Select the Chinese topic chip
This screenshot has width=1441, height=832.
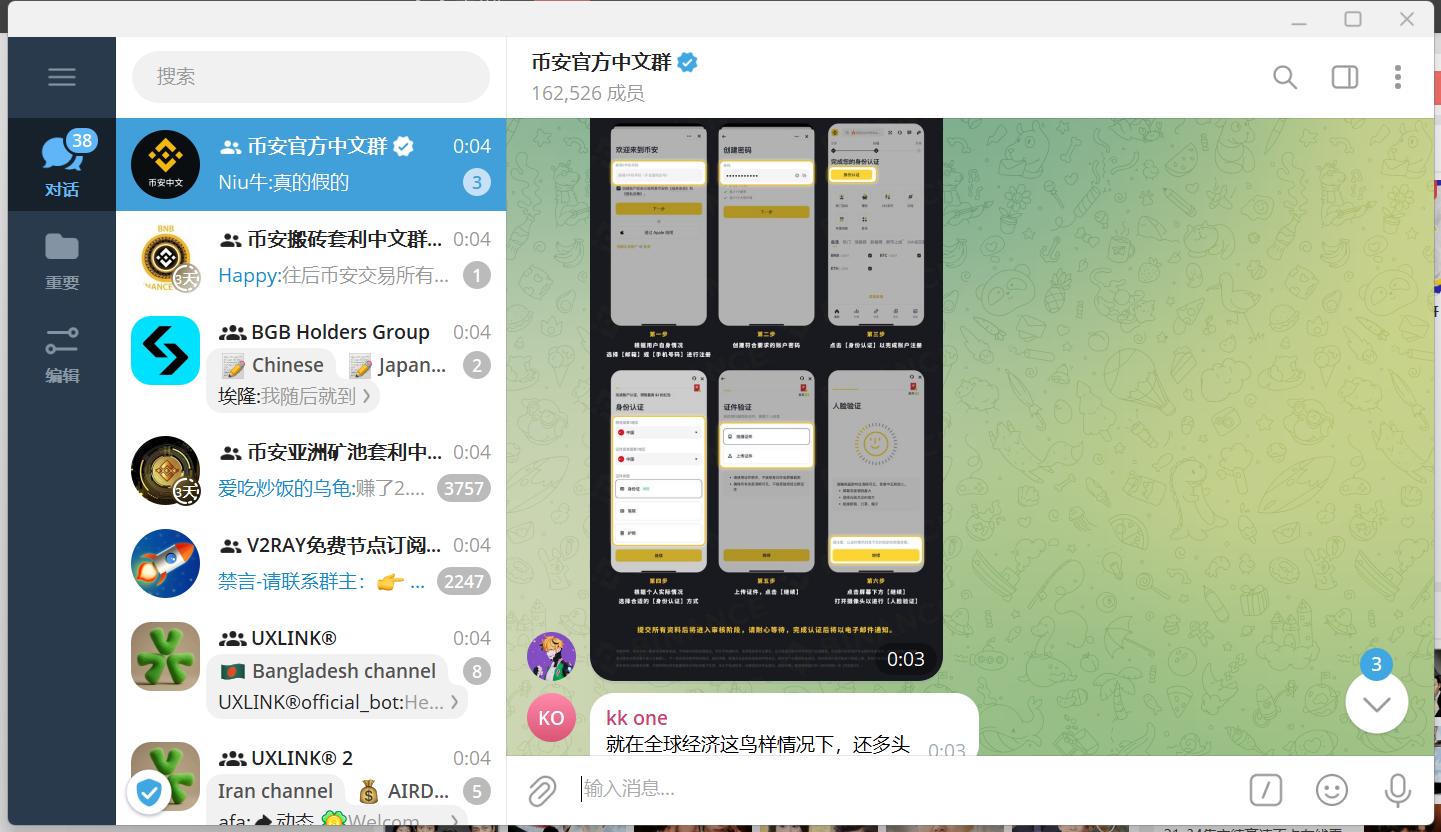[x=273, y=365]
